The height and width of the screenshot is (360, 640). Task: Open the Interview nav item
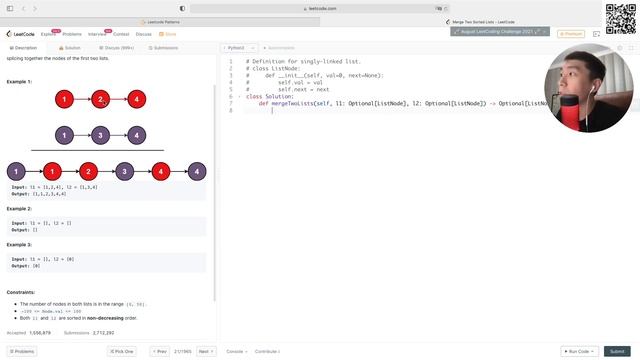(97, 34)
